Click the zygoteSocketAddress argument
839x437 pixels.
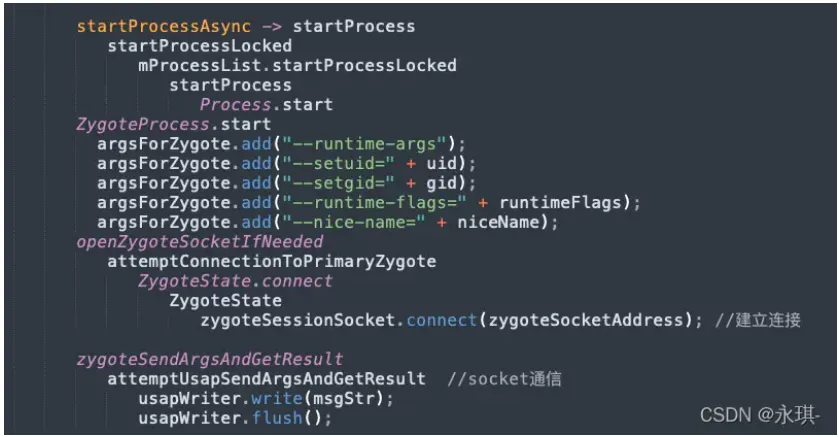[586, 320]
